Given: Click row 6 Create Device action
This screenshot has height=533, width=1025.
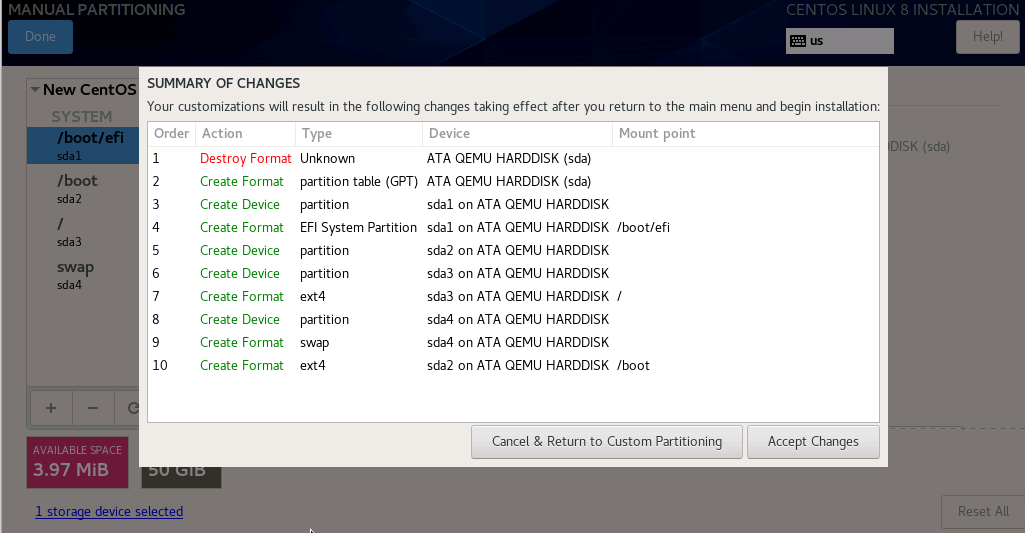Looking at the screenshot, I should click(x=240, y=273).
